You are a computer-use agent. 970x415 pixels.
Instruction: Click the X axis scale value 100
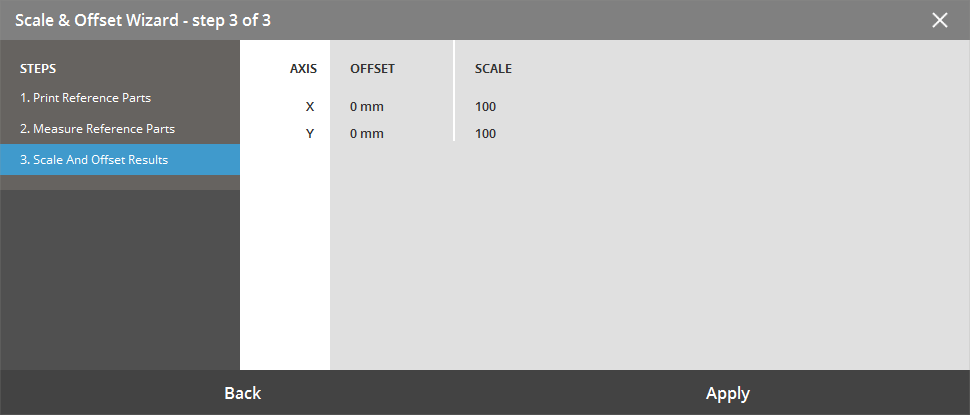(486, 107)
